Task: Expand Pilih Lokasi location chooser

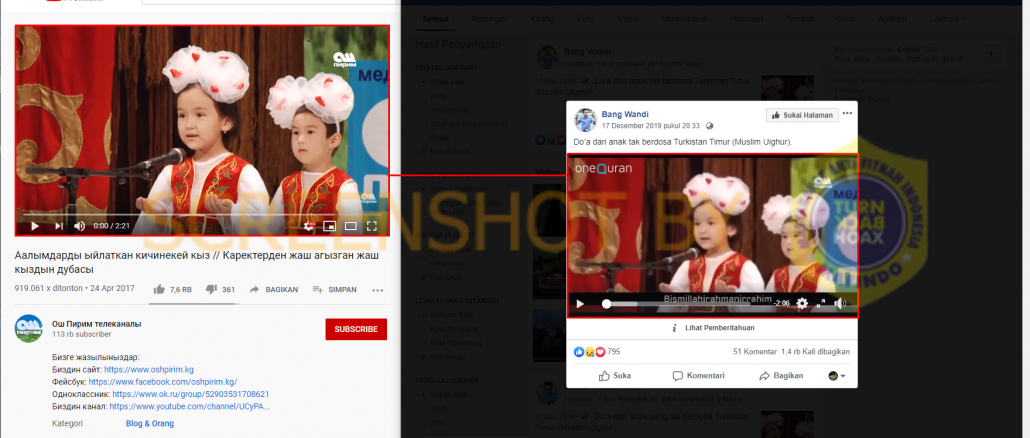Action: click(x=445, y=357)
